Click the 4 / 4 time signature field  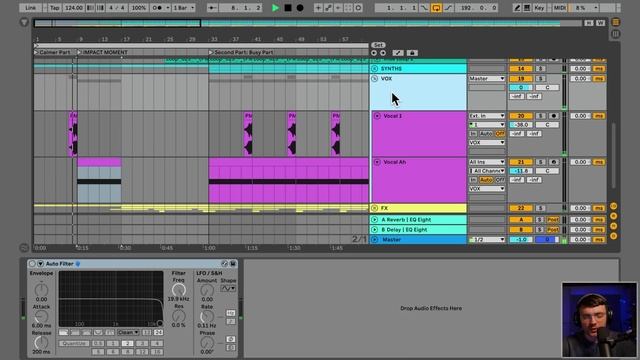tap(117, 8)
